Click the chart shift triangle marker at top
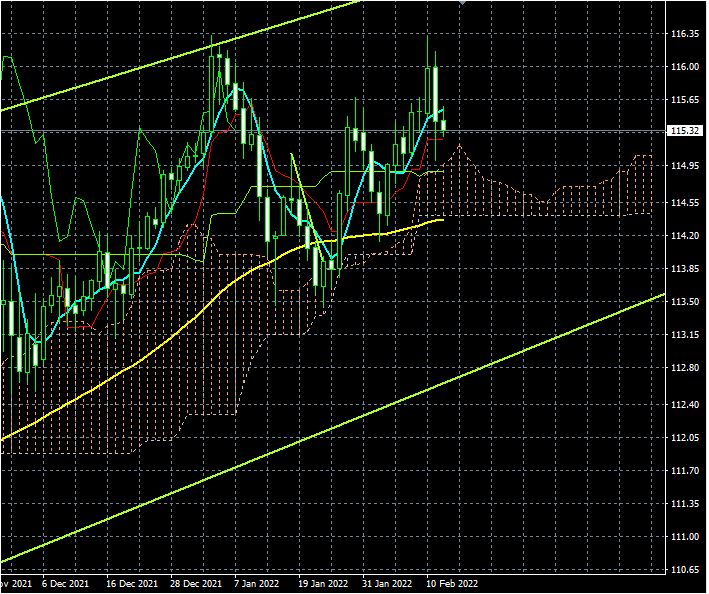Screen dimensions: 709x594 pyautogui.click(x=462, y=2)
